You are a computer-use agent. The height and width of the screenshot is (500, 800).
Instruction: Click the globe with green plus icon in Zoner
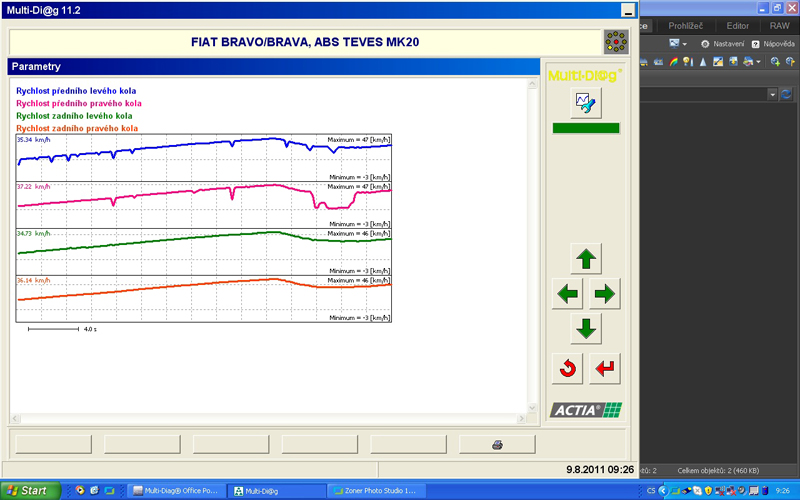click(775, 62)
